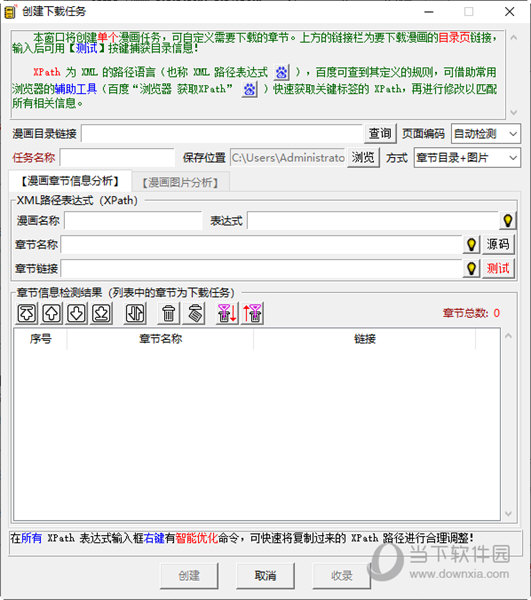Click chapter list scroll-up arrow
The height and width of the screenshot is (600, 531).
coord(508,336)
